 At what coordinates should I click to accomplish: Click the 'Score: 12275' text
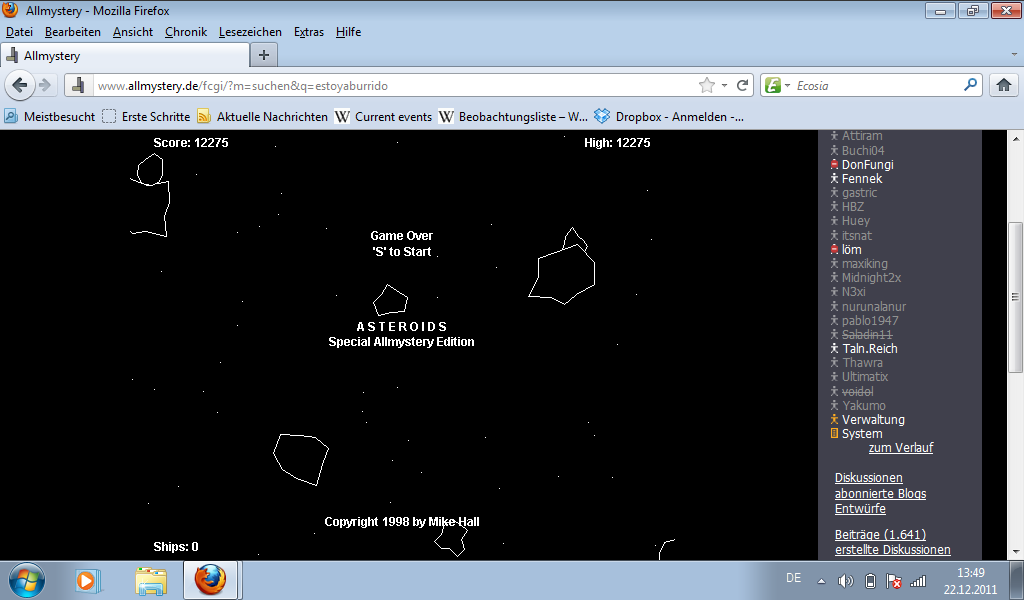tap(191, 143)
